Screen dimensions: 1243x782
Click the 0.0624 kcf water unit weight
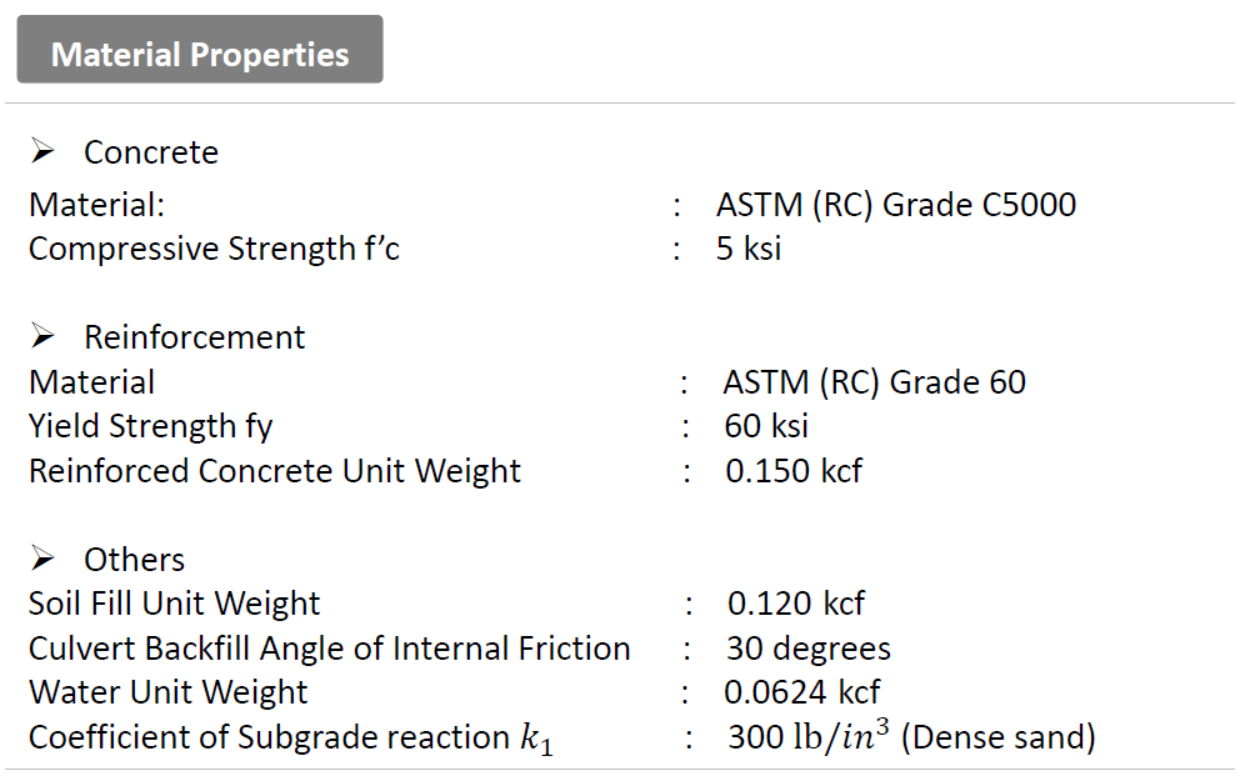(802, 692)
